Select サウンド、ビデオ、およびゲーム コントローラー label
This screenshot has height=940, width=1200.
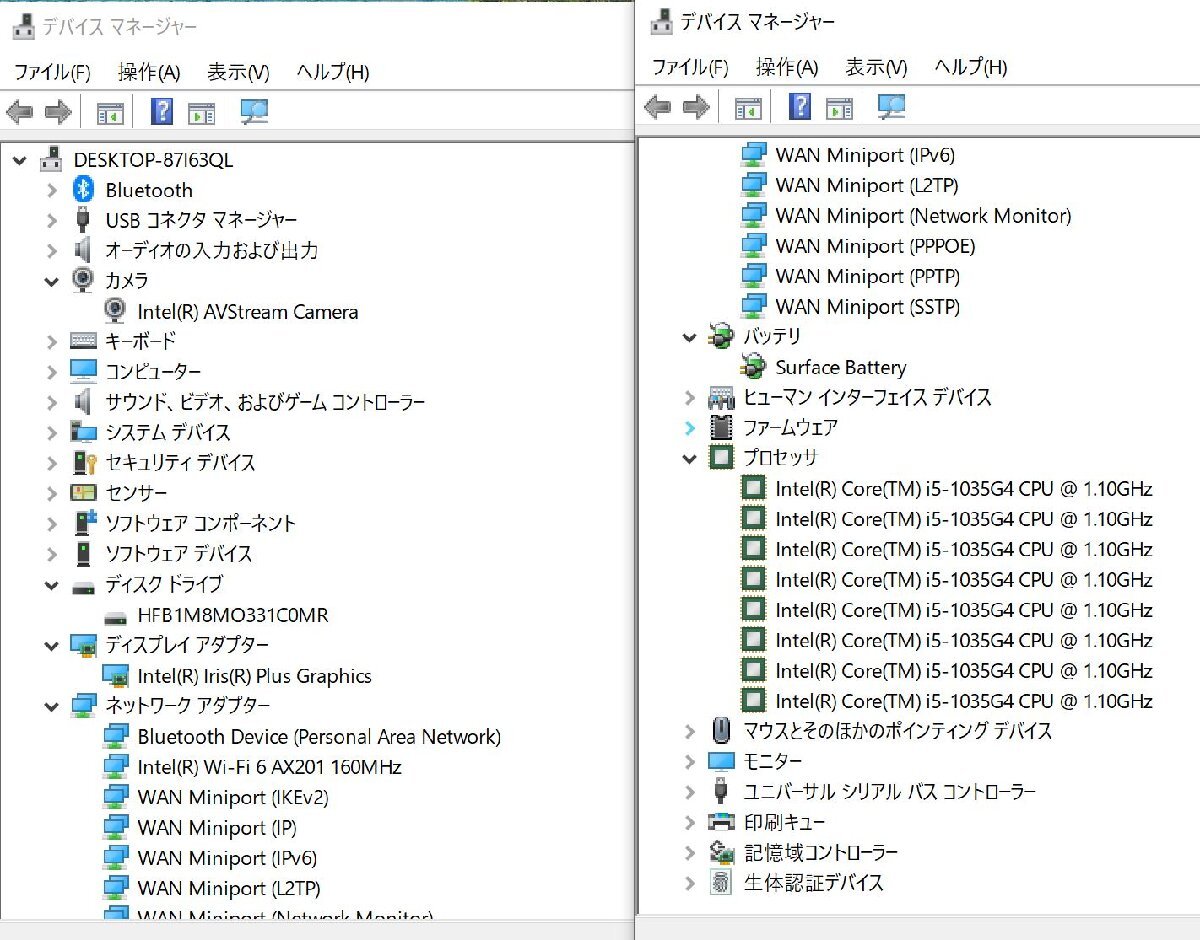click(x=265, y=402)
